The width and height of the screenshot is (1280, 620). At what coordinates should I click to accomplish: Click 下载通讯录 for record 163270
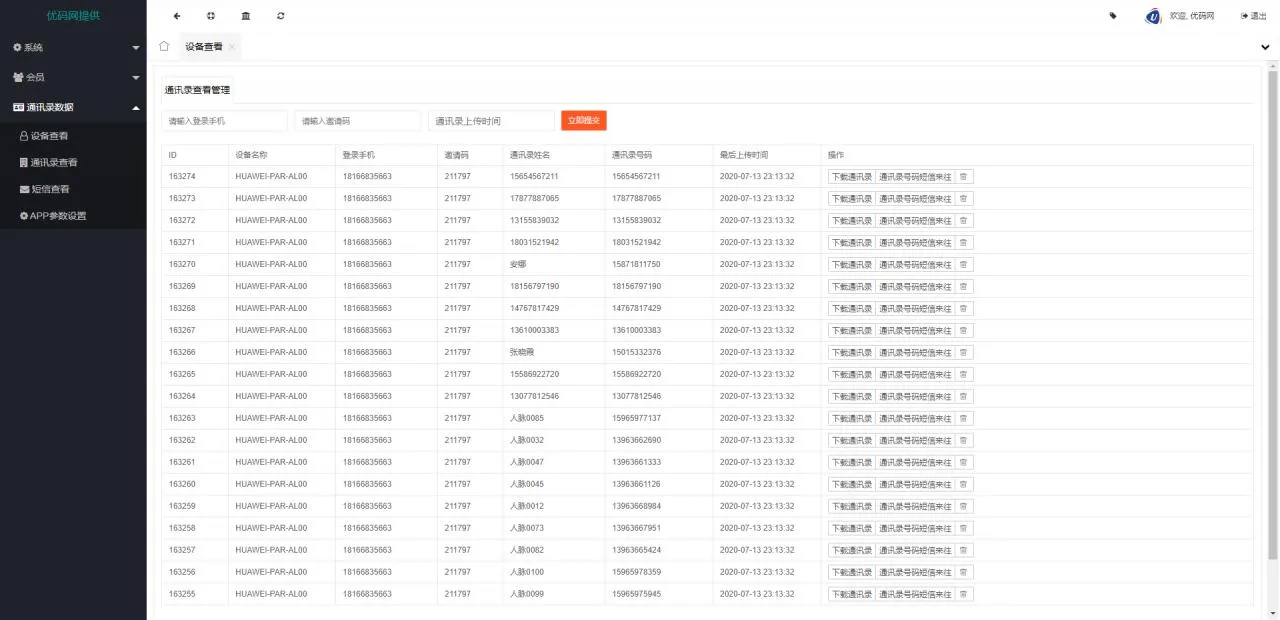click(x=851, y=265)
